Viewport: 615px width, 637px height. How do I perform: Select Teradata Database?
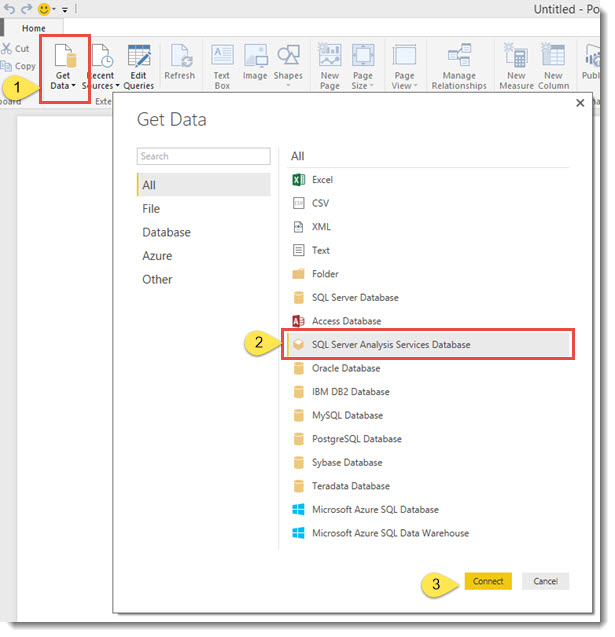click(429, 486)
